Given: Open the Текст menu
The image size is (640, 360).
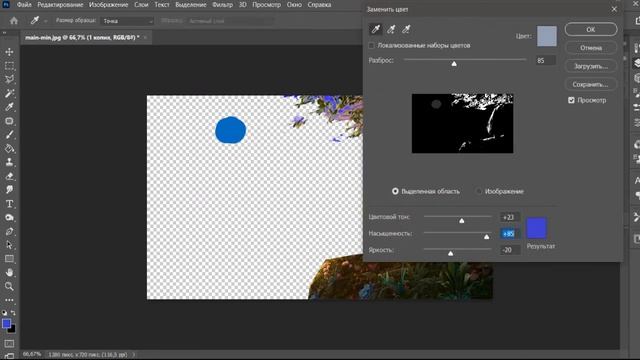Looking at the screenshot, I should point(162,5).
